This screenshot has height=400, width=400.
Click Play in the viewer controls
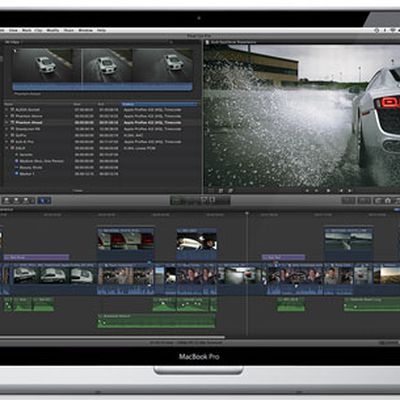click(328, 191)
